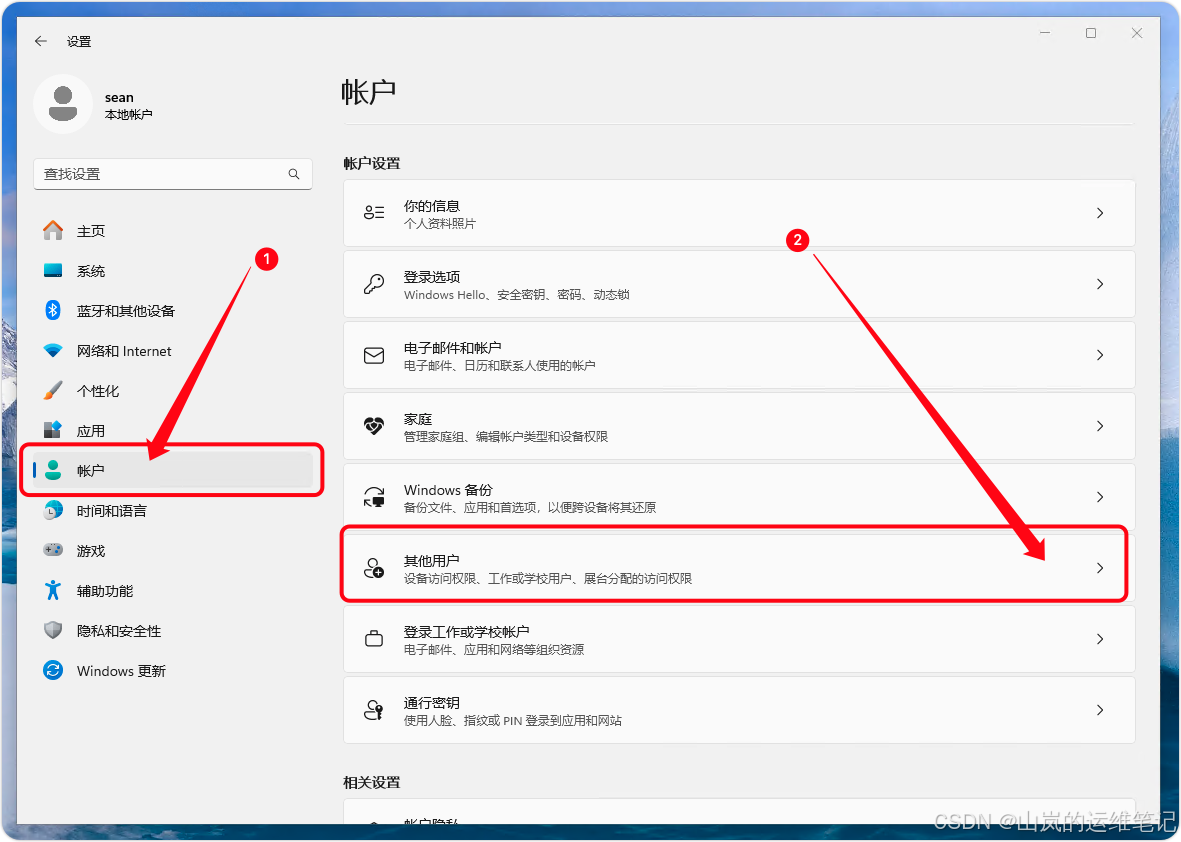Click the envelope icon for 电子邮件和帐户

click(374, 355)
